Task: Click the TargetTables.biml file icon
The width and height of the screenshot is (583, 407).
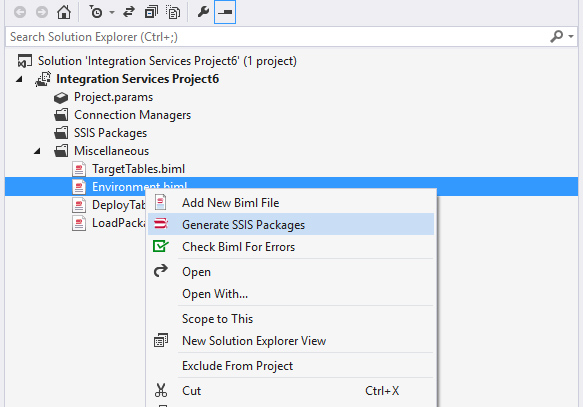Action: [x=79, y=169]
